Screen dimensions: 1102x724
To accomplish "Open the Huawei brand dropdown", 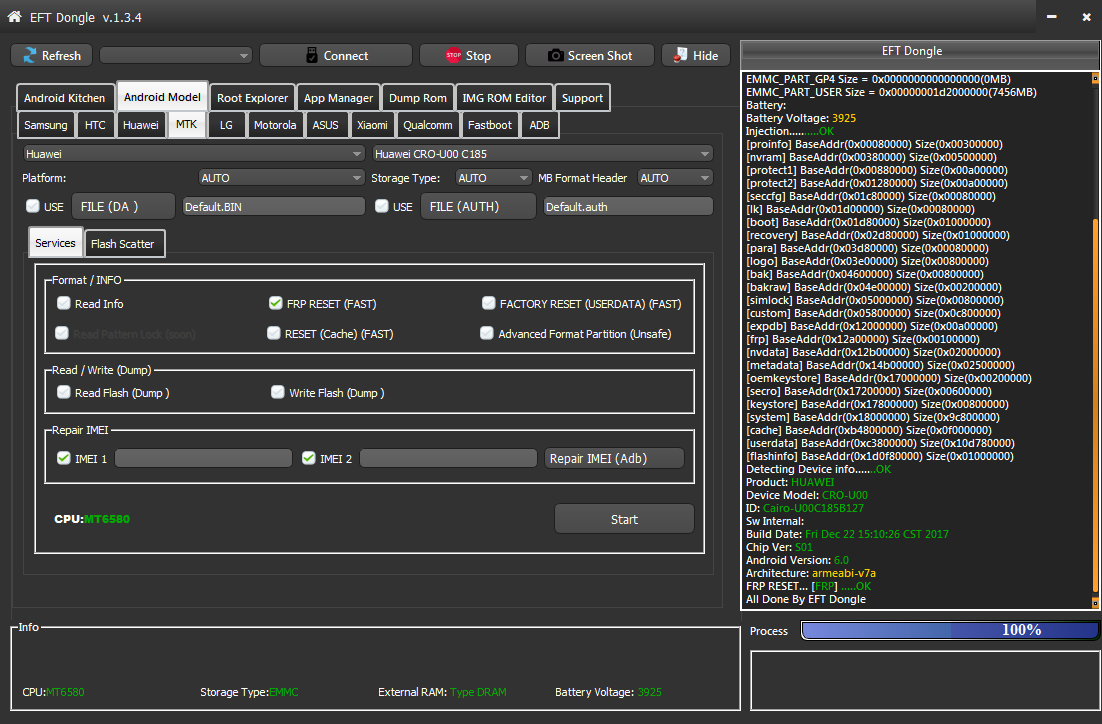I will coord(194,153).
